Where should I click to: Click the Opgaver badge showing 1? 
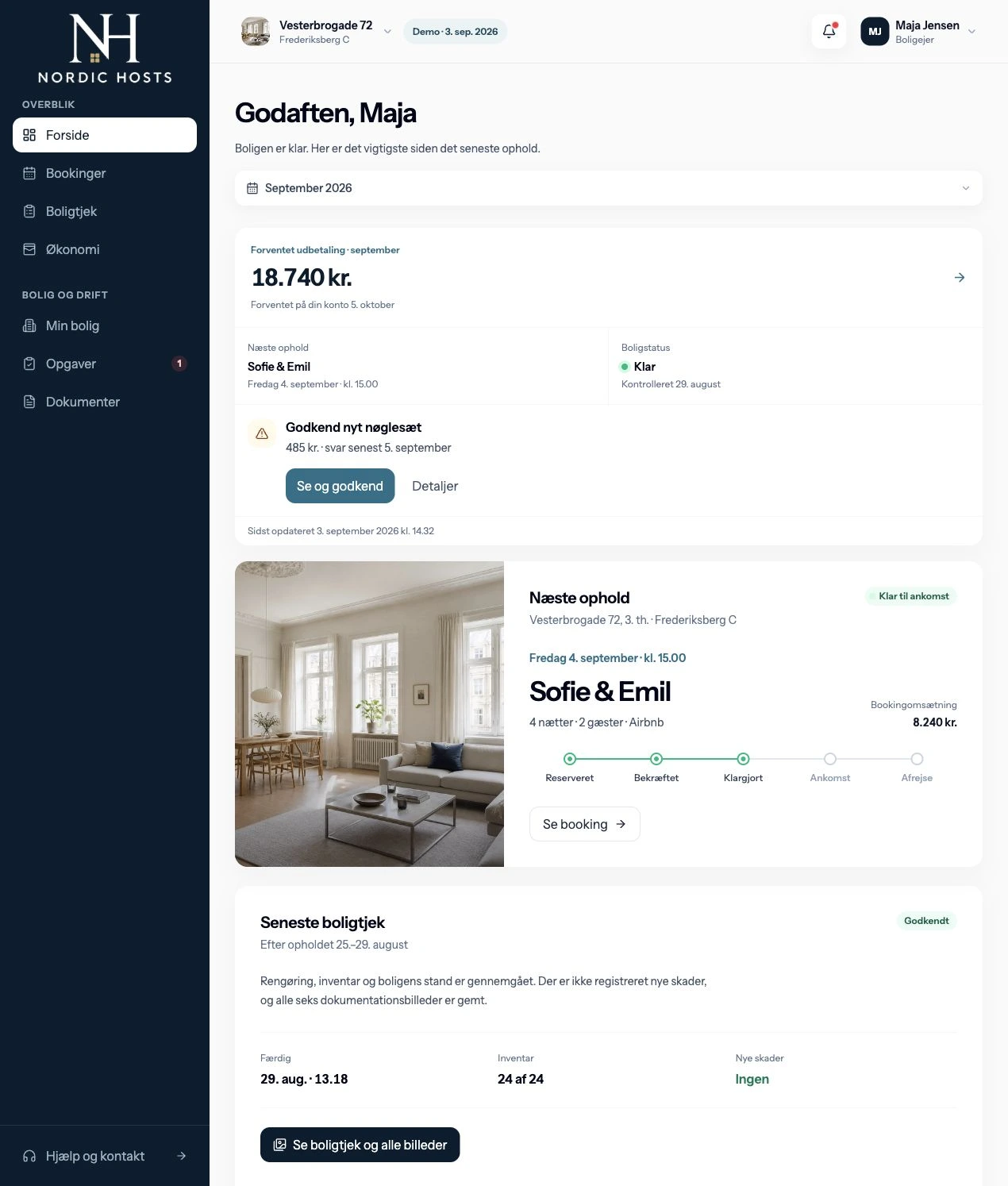click(x=179, y=364)
